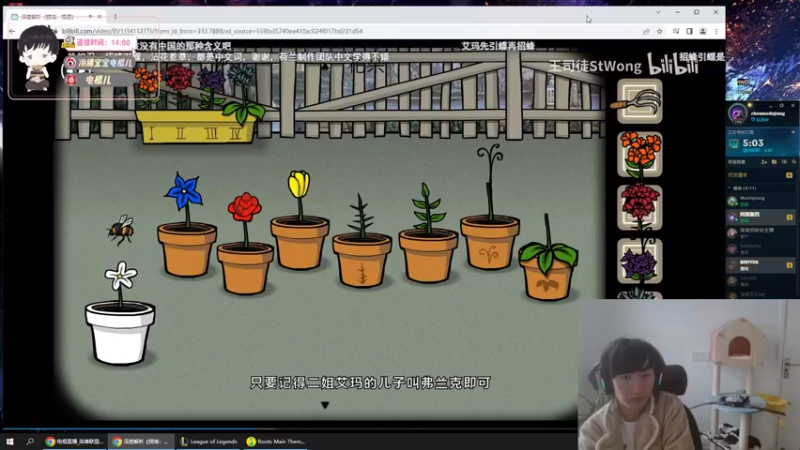800x450 pixels.
Task: Advance dialogue with the down triangle
Action: [325, 405]
